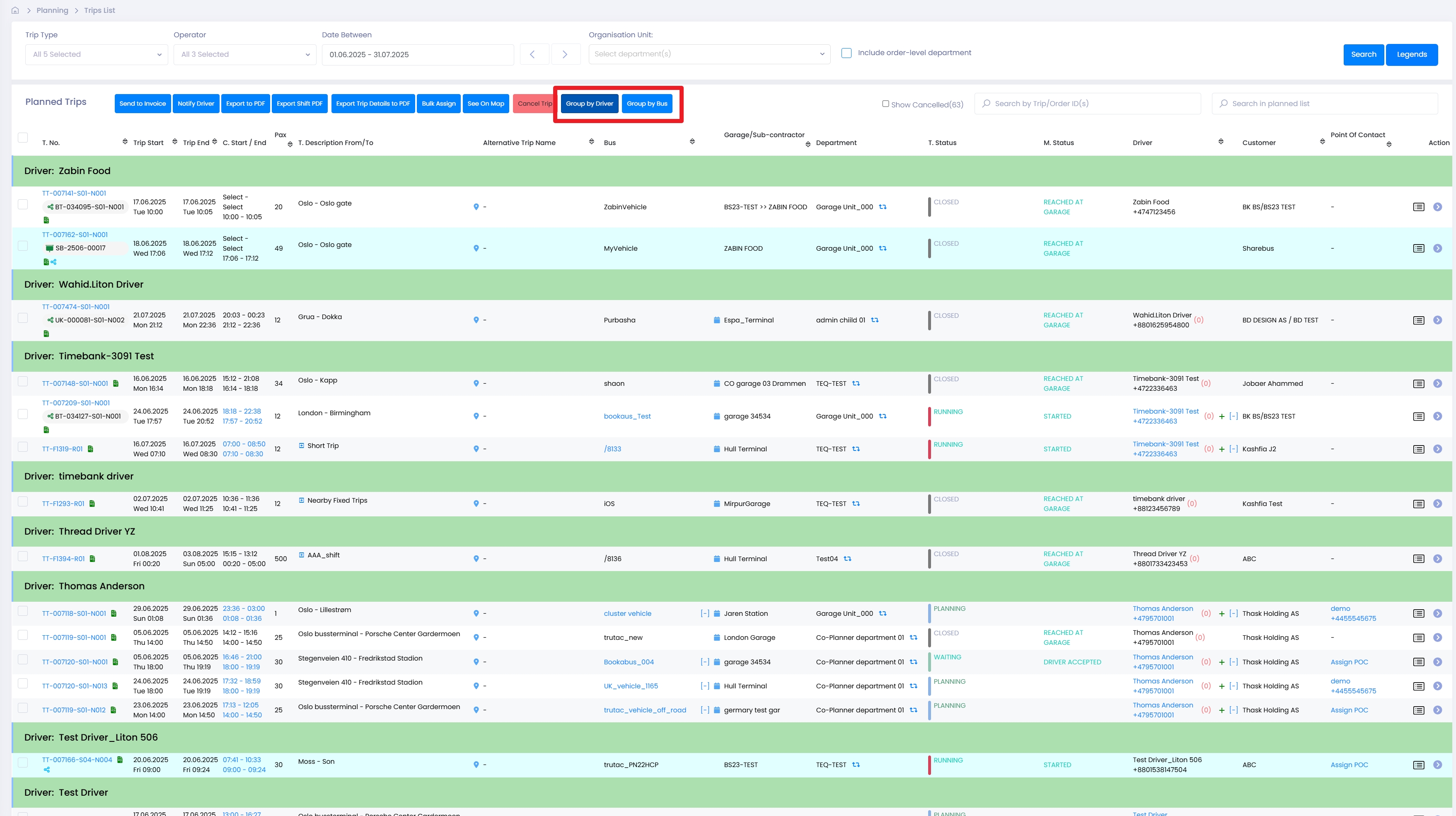This screenshot has height=816, width=1456.
Task: Click department swap icon in Purbasha row
Action: coord(875,320)
